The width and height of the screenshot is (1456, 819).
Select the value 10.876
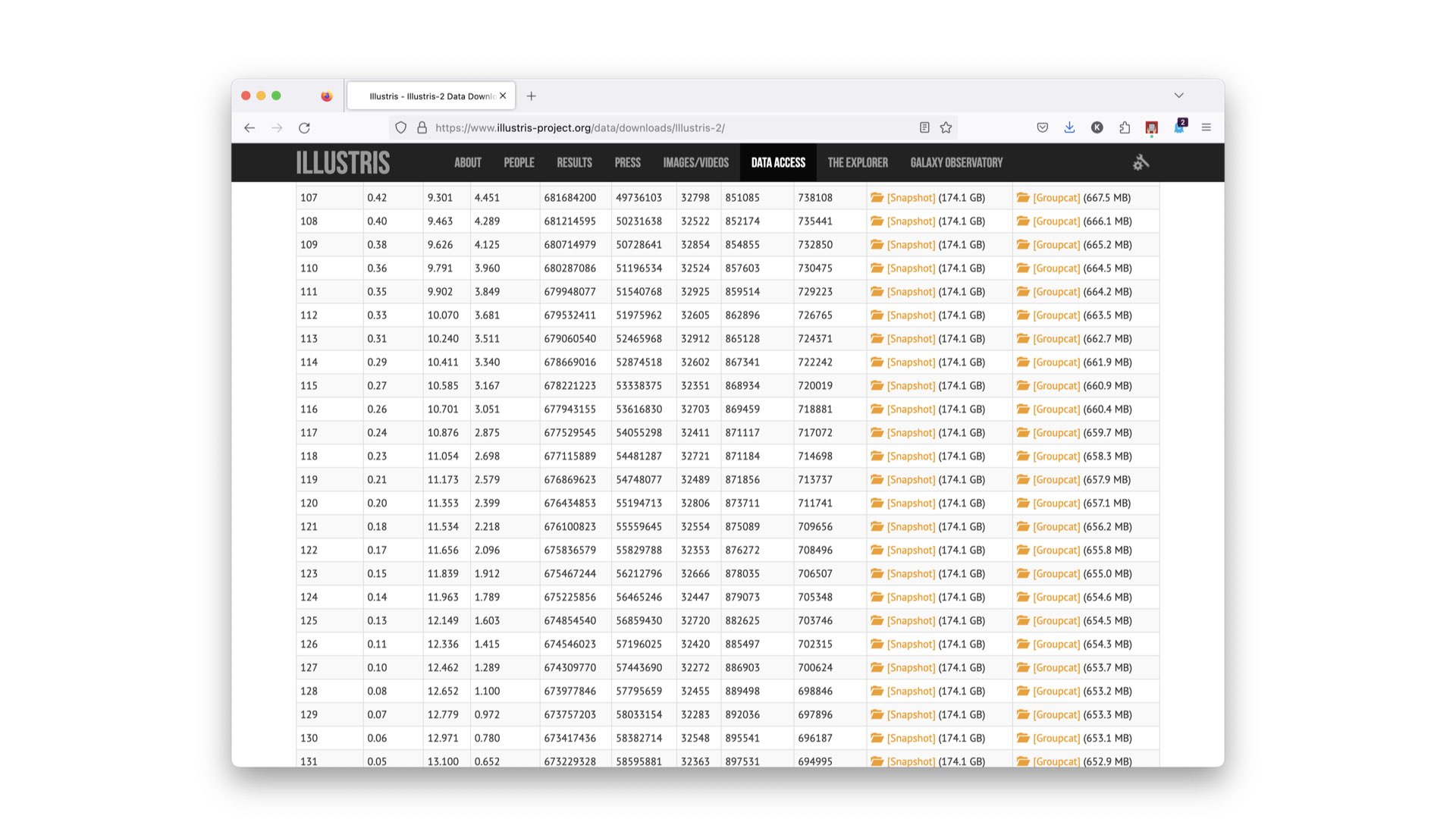443,433
